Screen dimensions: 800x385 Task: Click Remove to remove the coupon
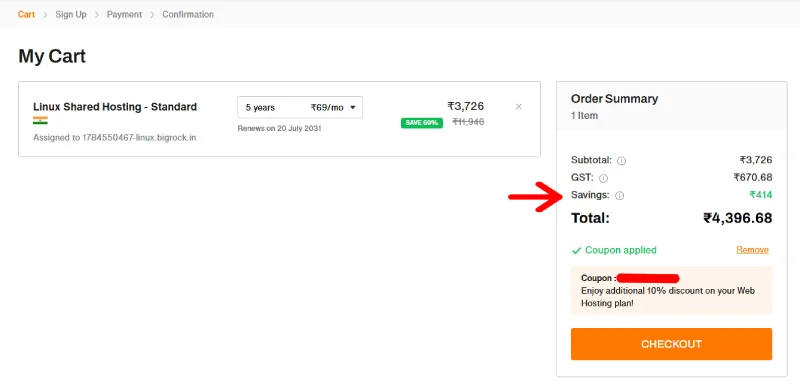[x=752, y=250]
